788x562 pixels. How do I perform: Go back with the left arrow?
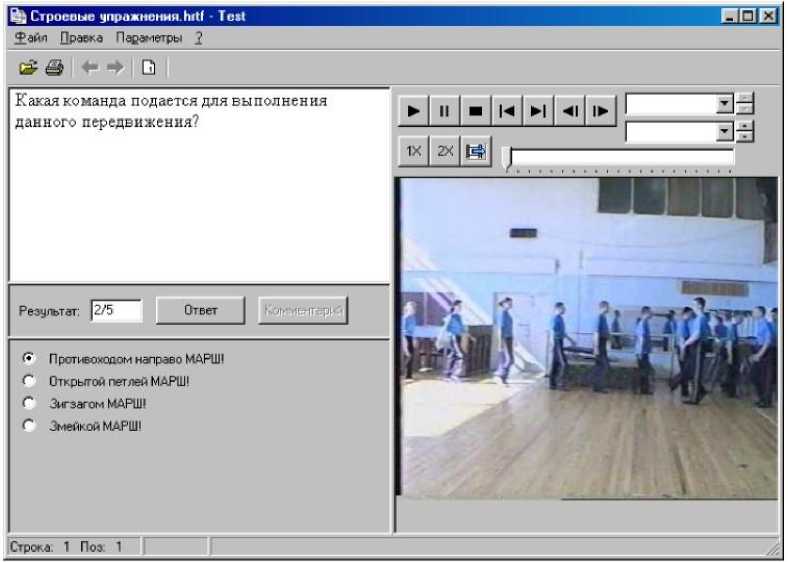click(x=90, y=67)
